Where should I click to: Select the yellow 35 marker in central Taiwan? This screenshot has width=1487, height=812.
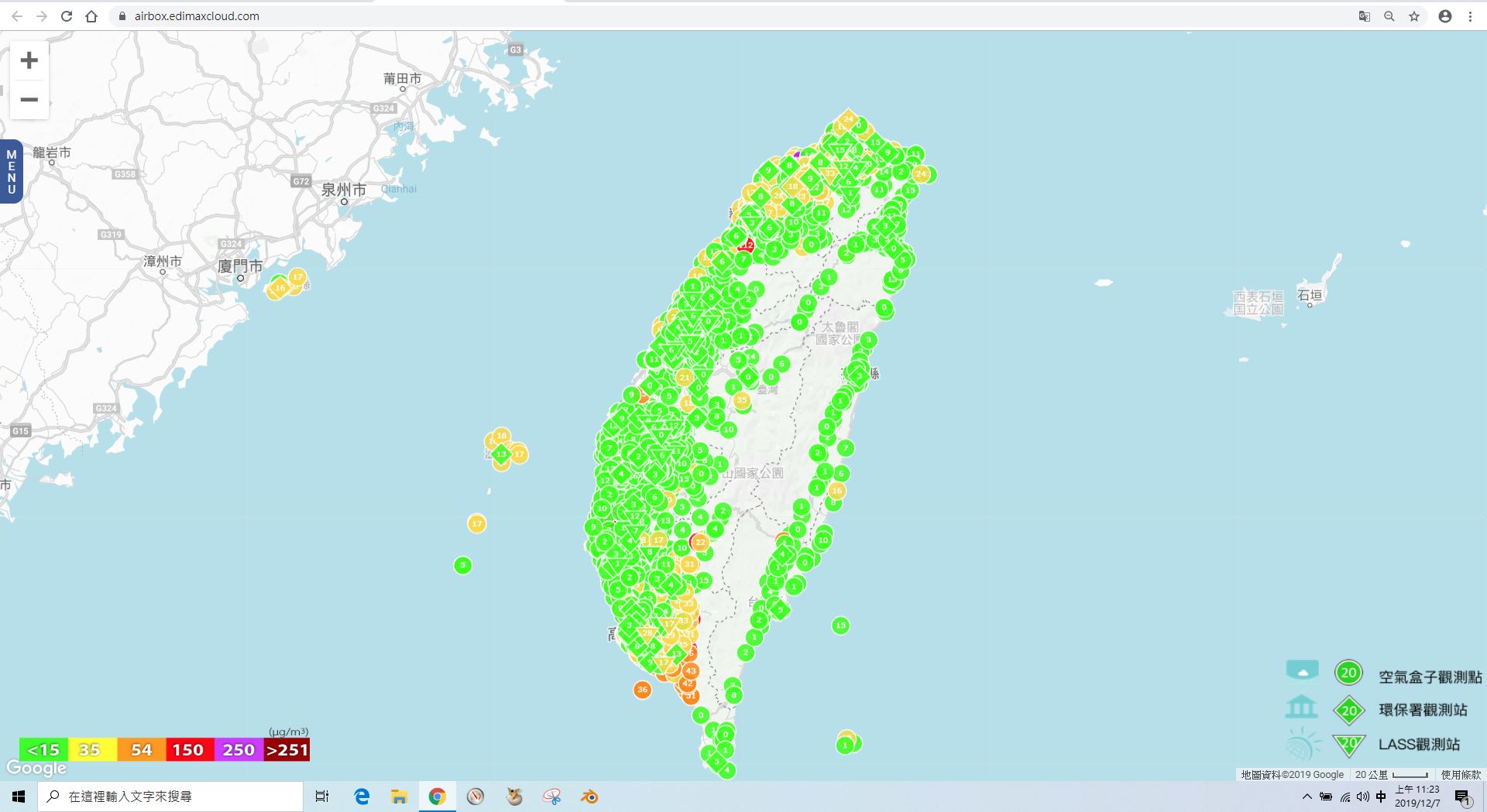pyautogui.click(x=742, y=400)
